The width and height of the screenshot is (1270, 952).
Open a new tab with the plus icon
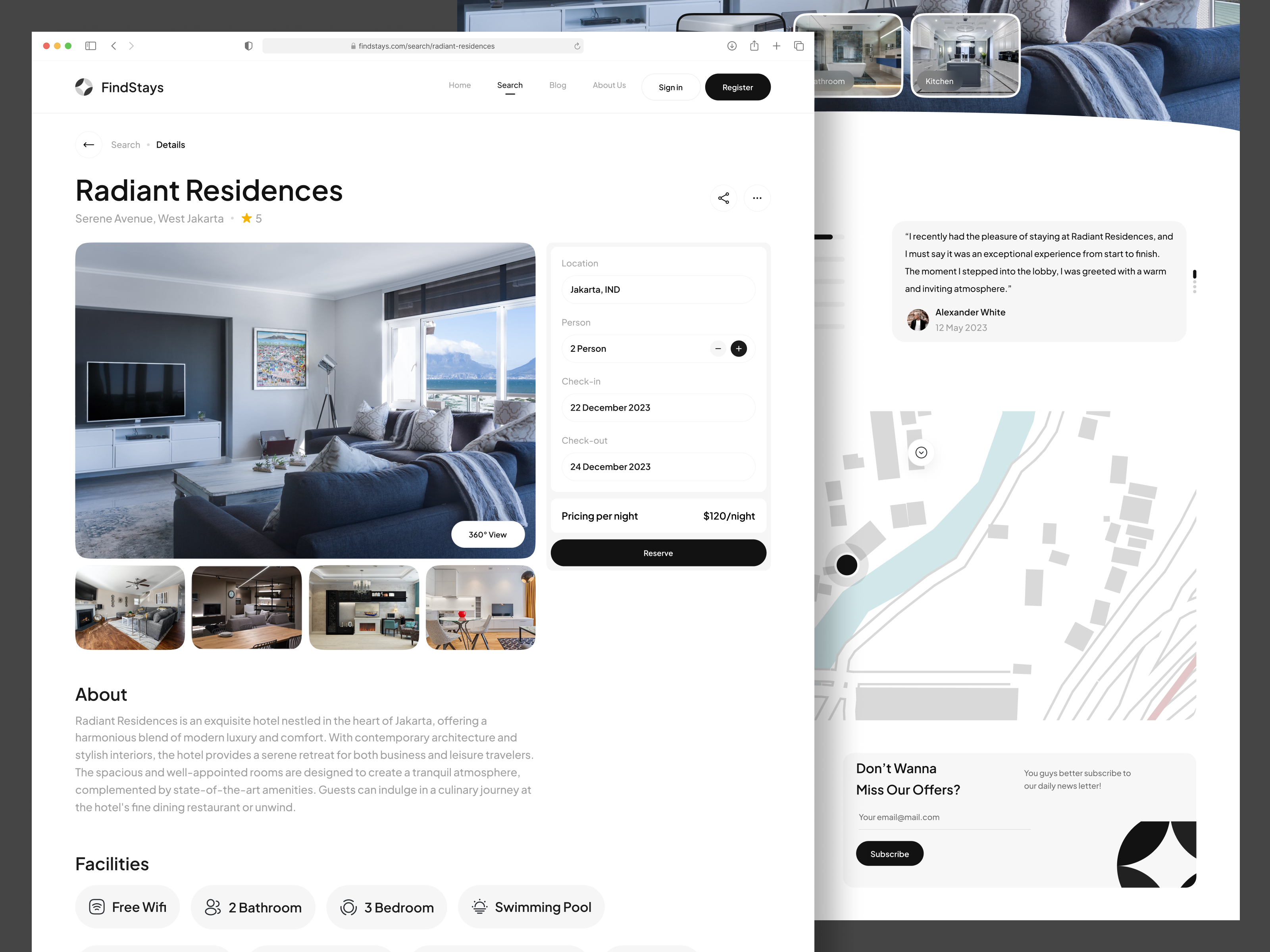pyautogui.click(x=776, y=46)
